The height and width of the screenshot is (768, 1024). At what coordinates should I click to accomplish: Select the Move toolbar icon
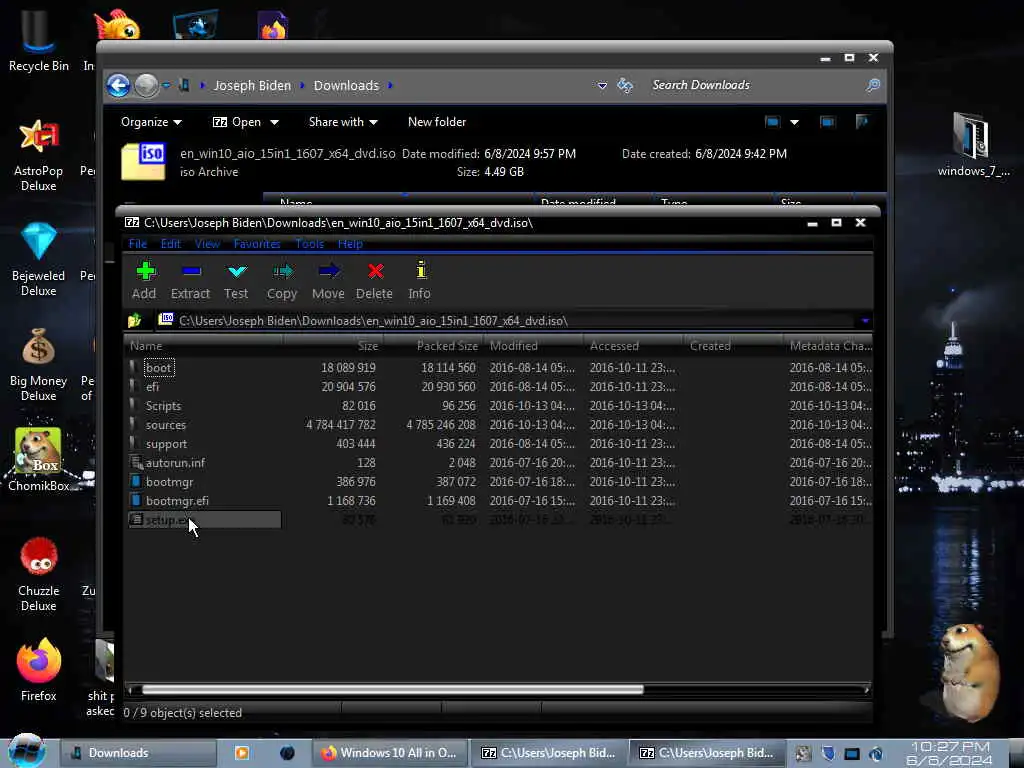point(328,280)
